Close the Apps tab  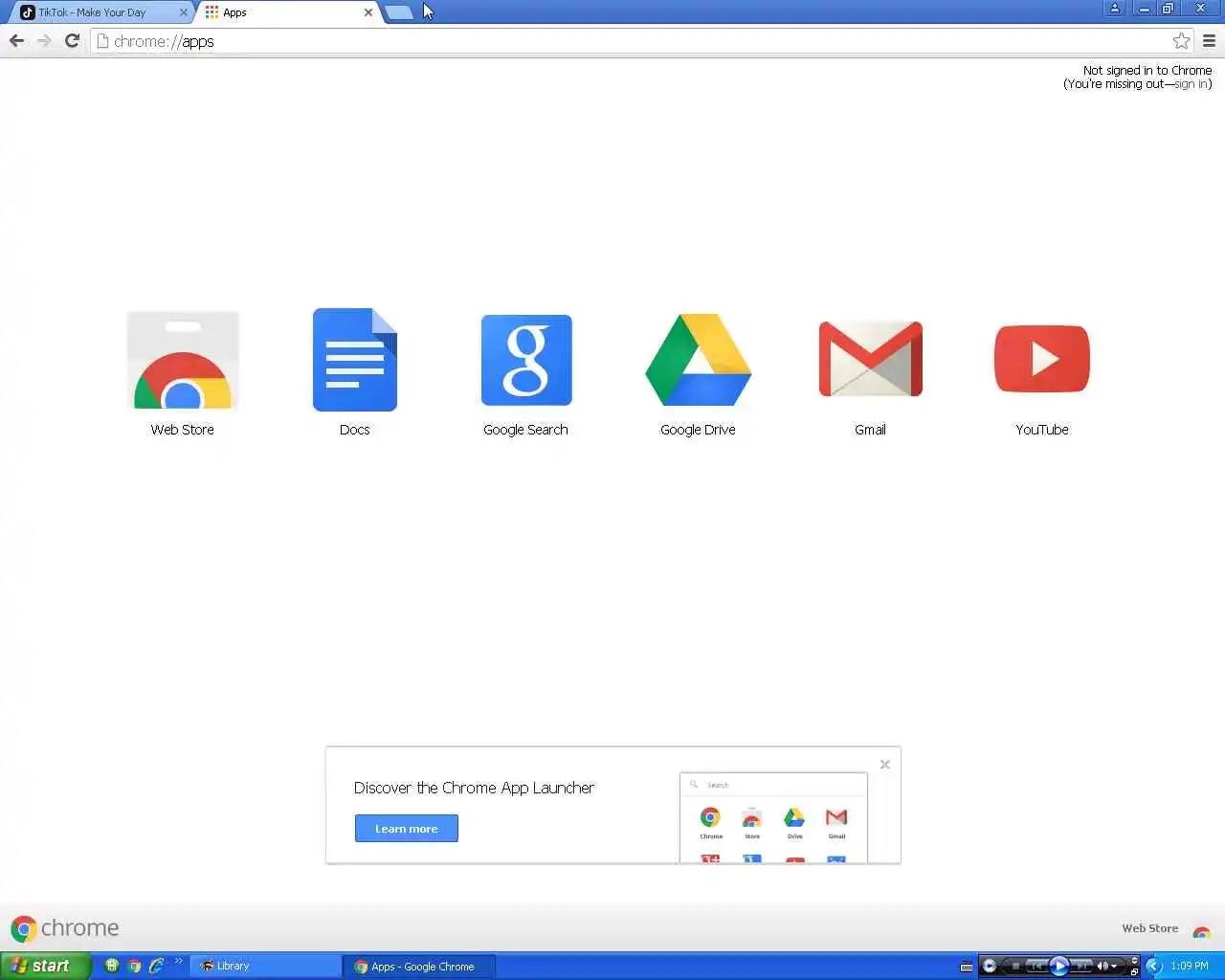tap(368, 12)
